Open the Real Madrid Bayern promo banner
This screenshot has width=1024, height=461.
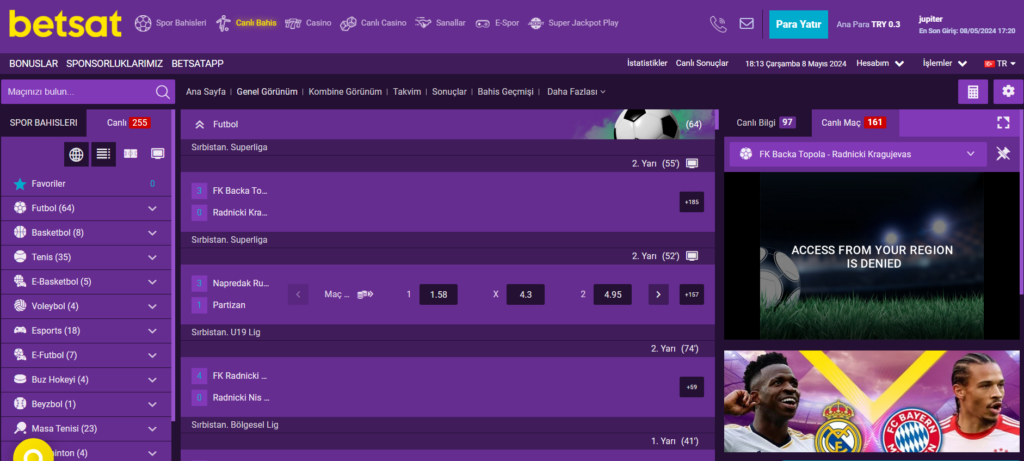(x=871, y=401)
